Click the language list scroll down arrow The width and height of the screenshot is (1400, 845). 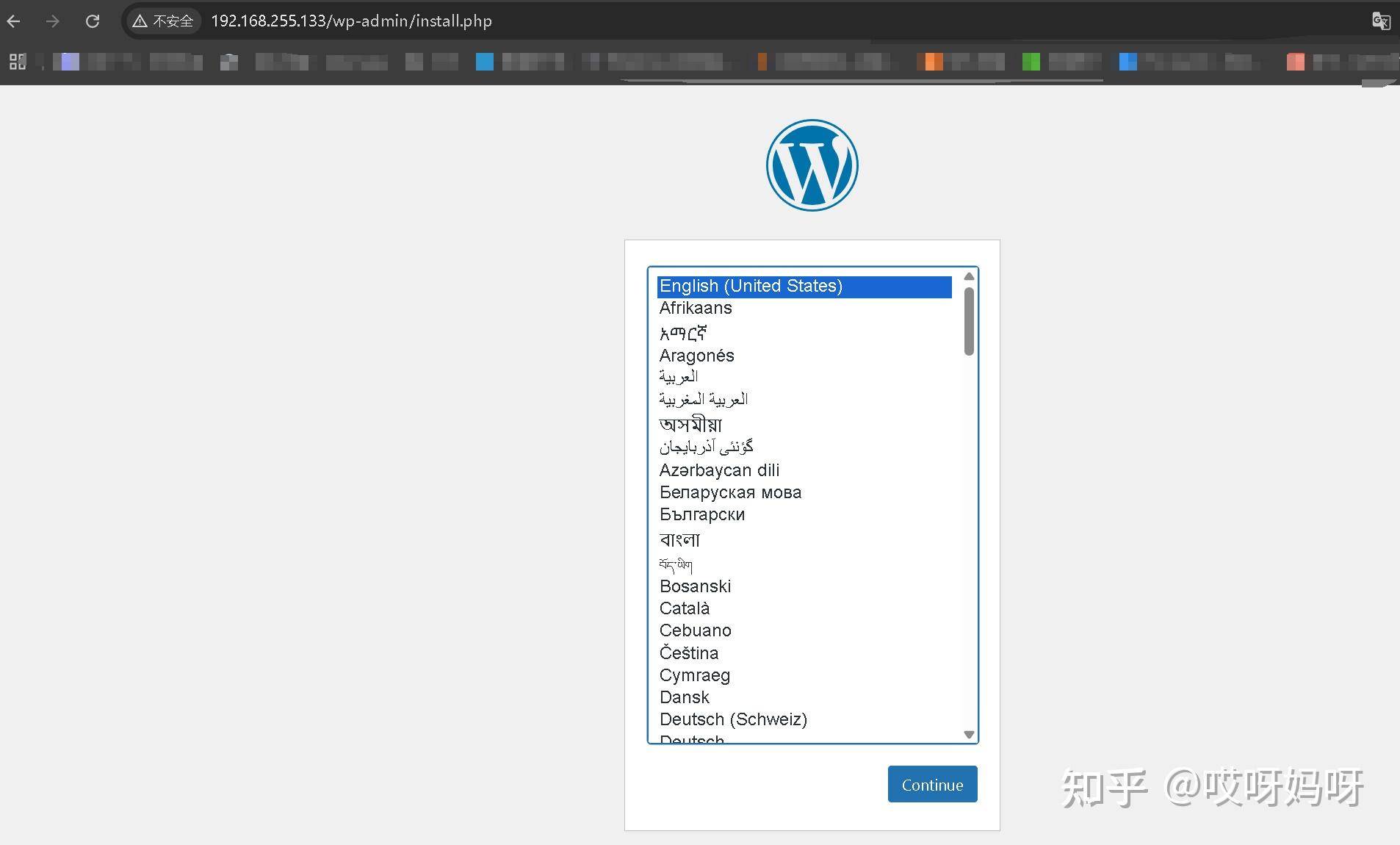click(x=969, y=735)
